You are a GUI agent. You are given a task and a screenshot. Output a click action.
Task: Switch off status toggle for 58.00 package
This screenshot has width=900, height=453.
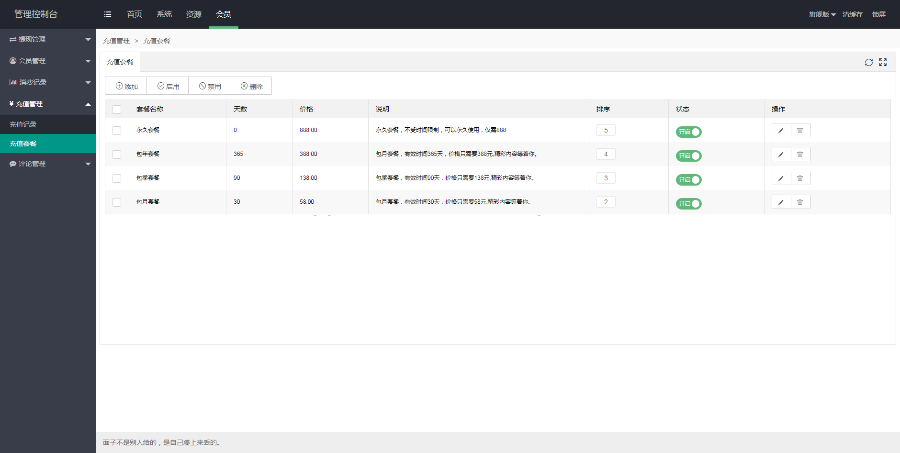point(689,203)
